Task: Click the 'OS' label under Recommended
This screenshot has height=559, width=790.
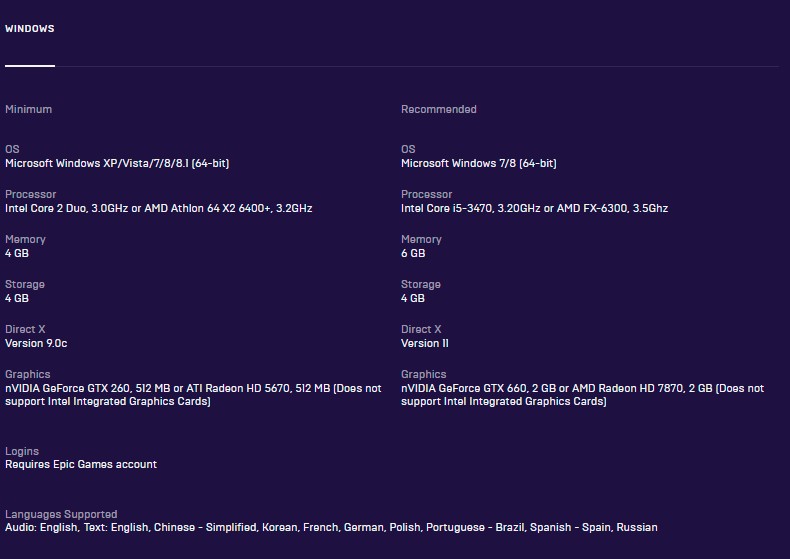Action: tap(408, 149)
